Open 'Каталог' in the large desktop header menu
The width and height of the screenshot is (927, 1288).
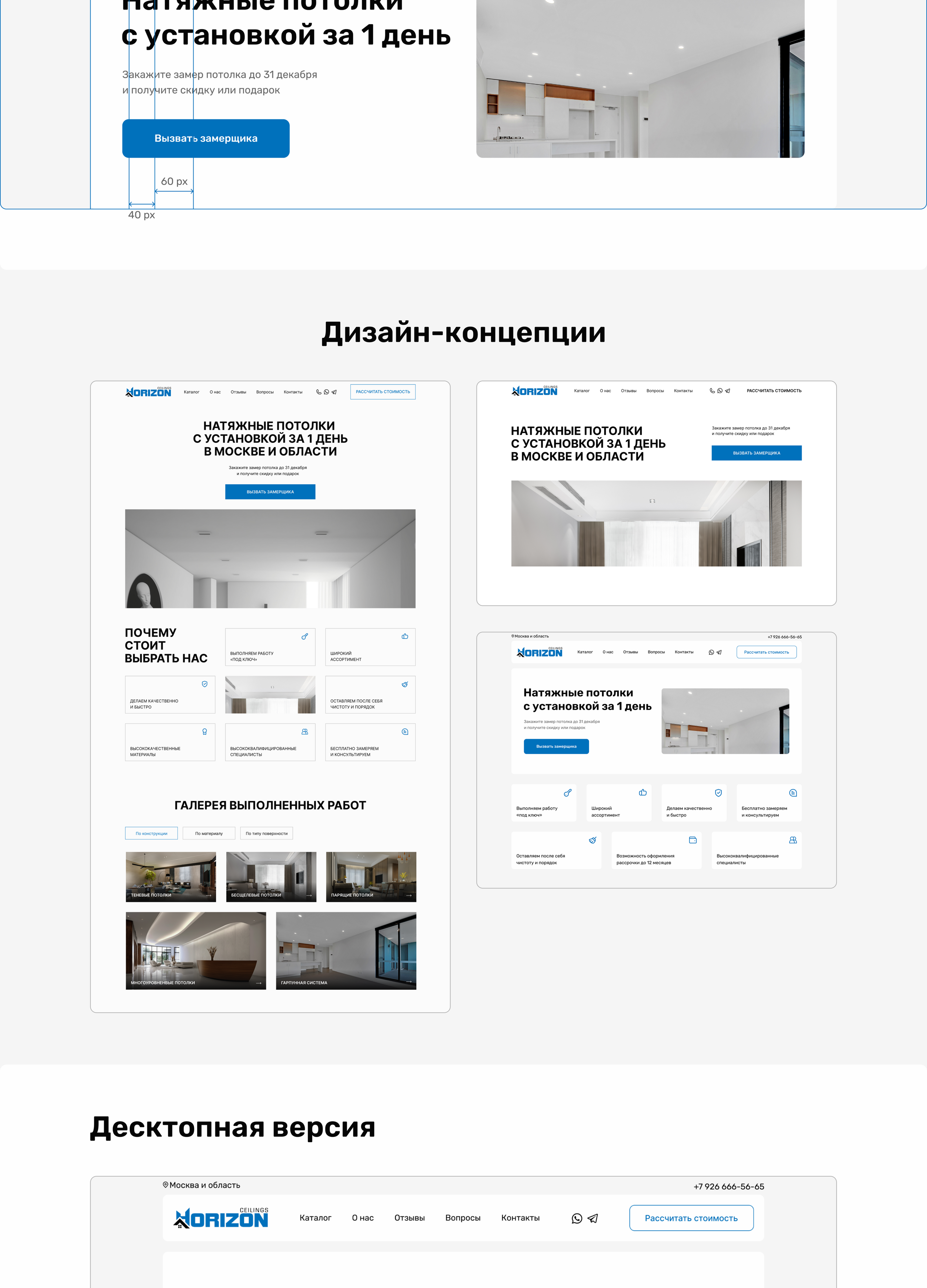315,1218
